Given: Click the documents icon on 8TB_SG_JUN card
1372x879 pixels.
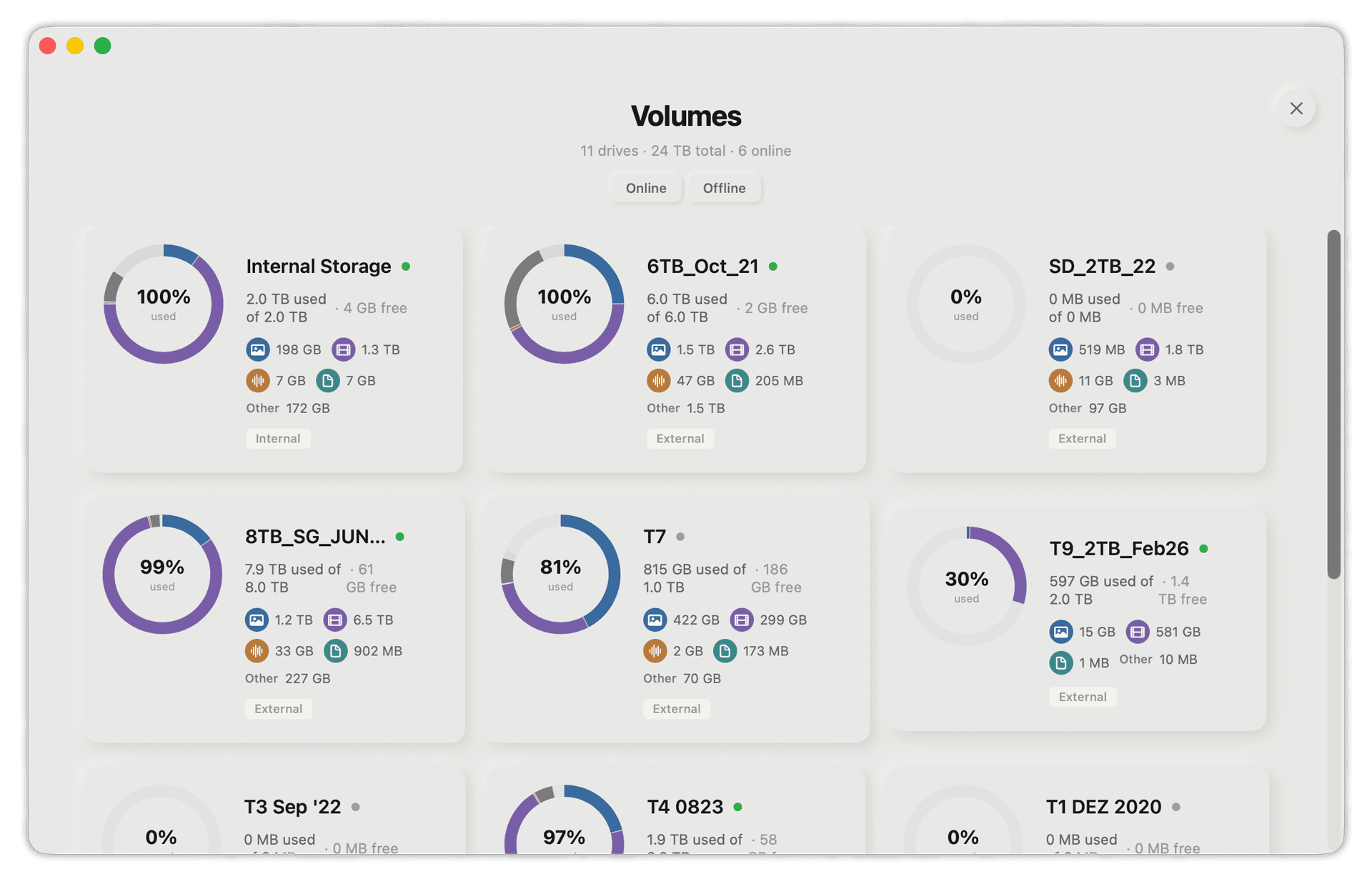Looking at the screenshot, I should pos(335,651).
